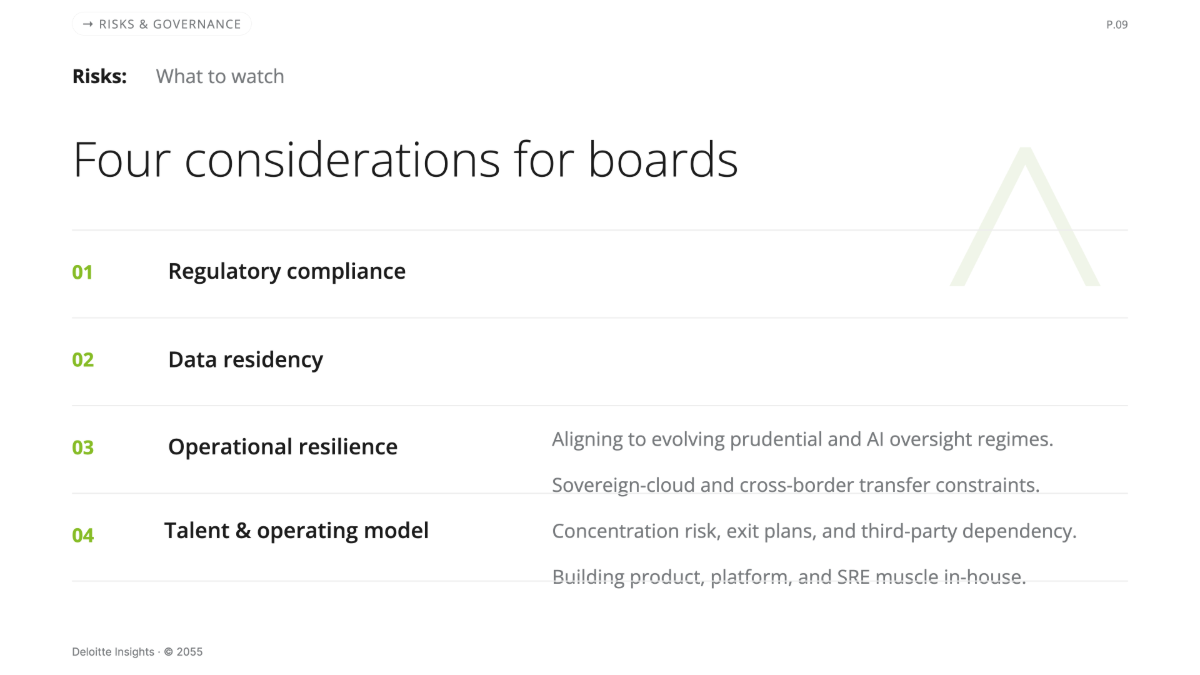Click the 'Operational resilience' row title

(x=283, y=447)
